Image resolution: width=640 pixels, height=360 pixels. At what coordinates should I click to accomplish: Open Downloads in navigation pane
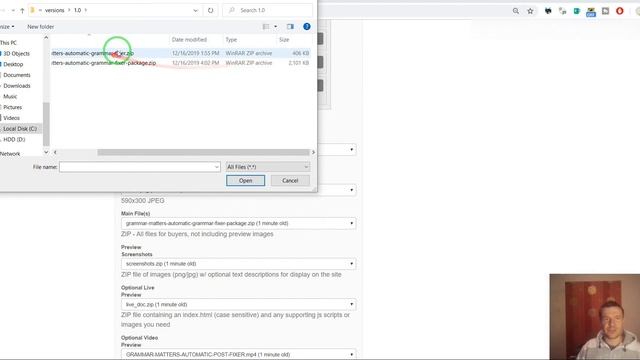[17, 86]
